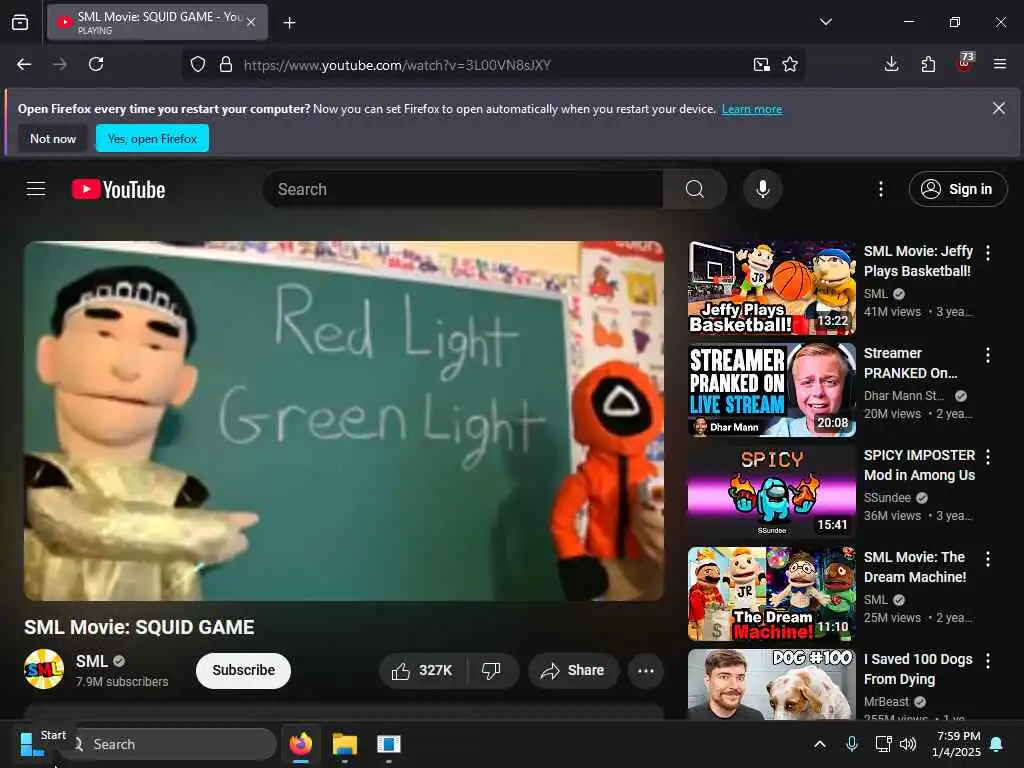Open SPICY Among Us thumbnail
The height and width of the screenshot is (768, 1024).
click(x=771, y=492)
